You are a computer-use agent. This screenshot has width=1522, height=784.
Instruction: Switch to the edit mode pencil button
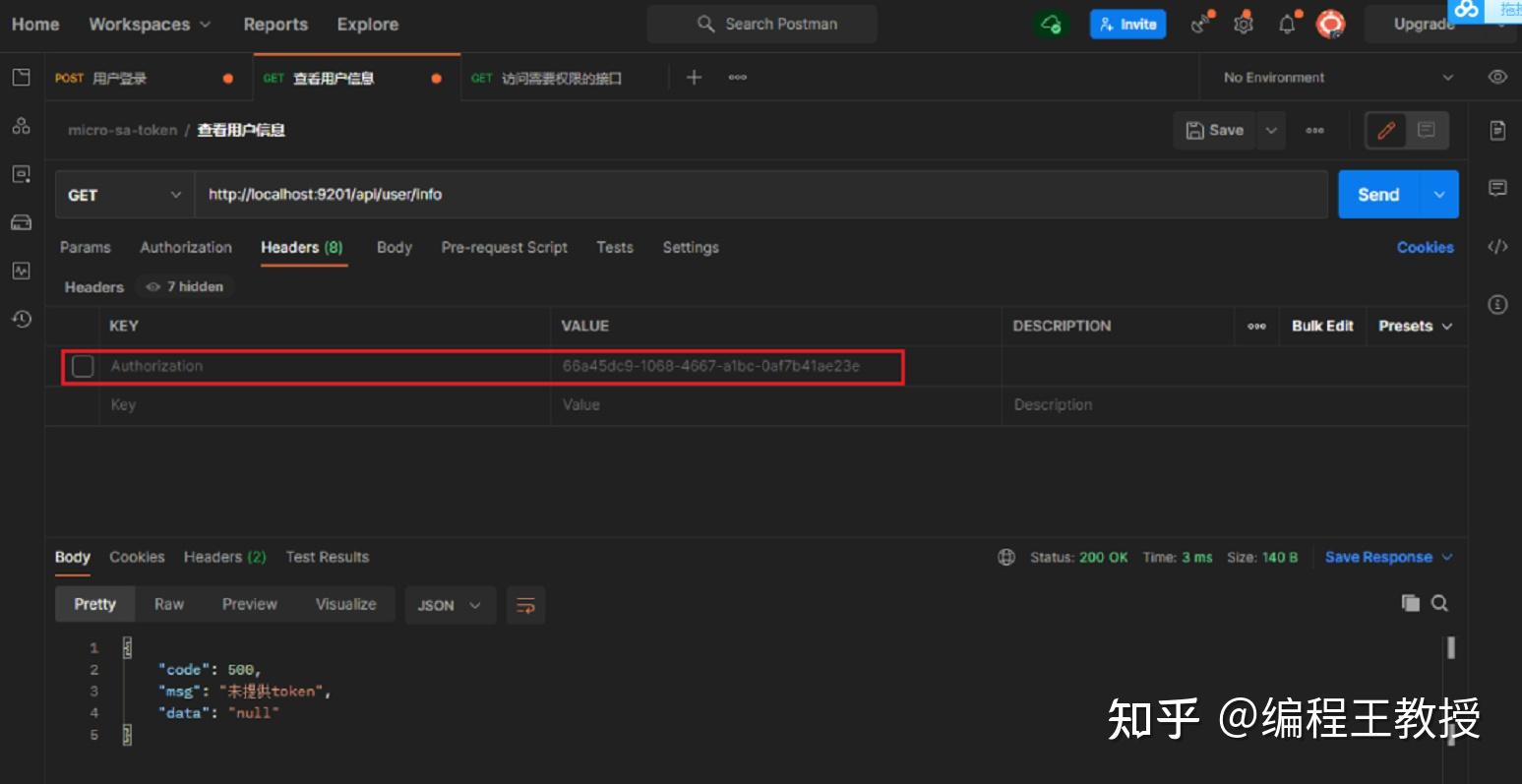[x=1386, y=130]
